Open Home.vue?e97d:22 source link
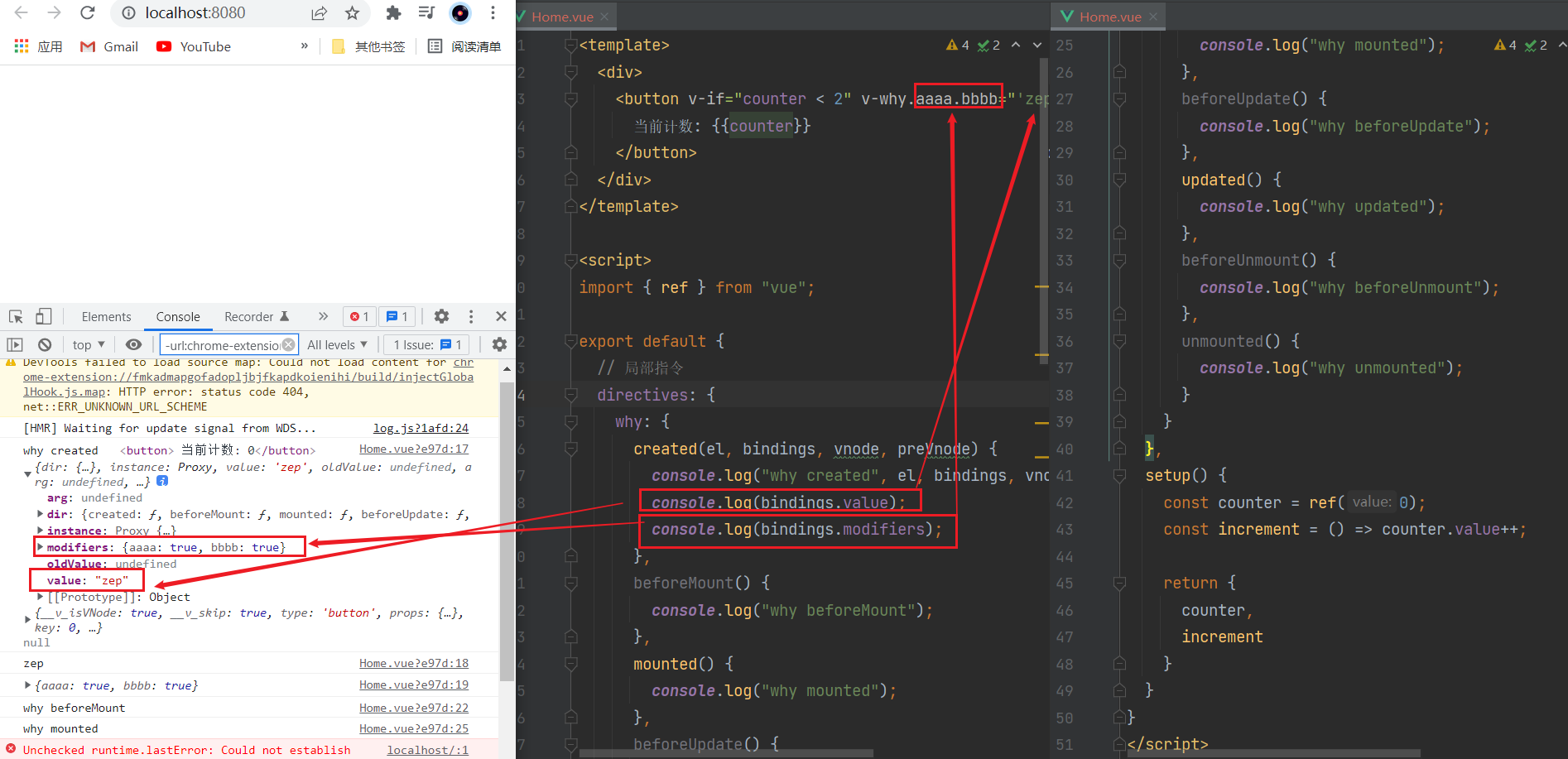 (414, 708)
